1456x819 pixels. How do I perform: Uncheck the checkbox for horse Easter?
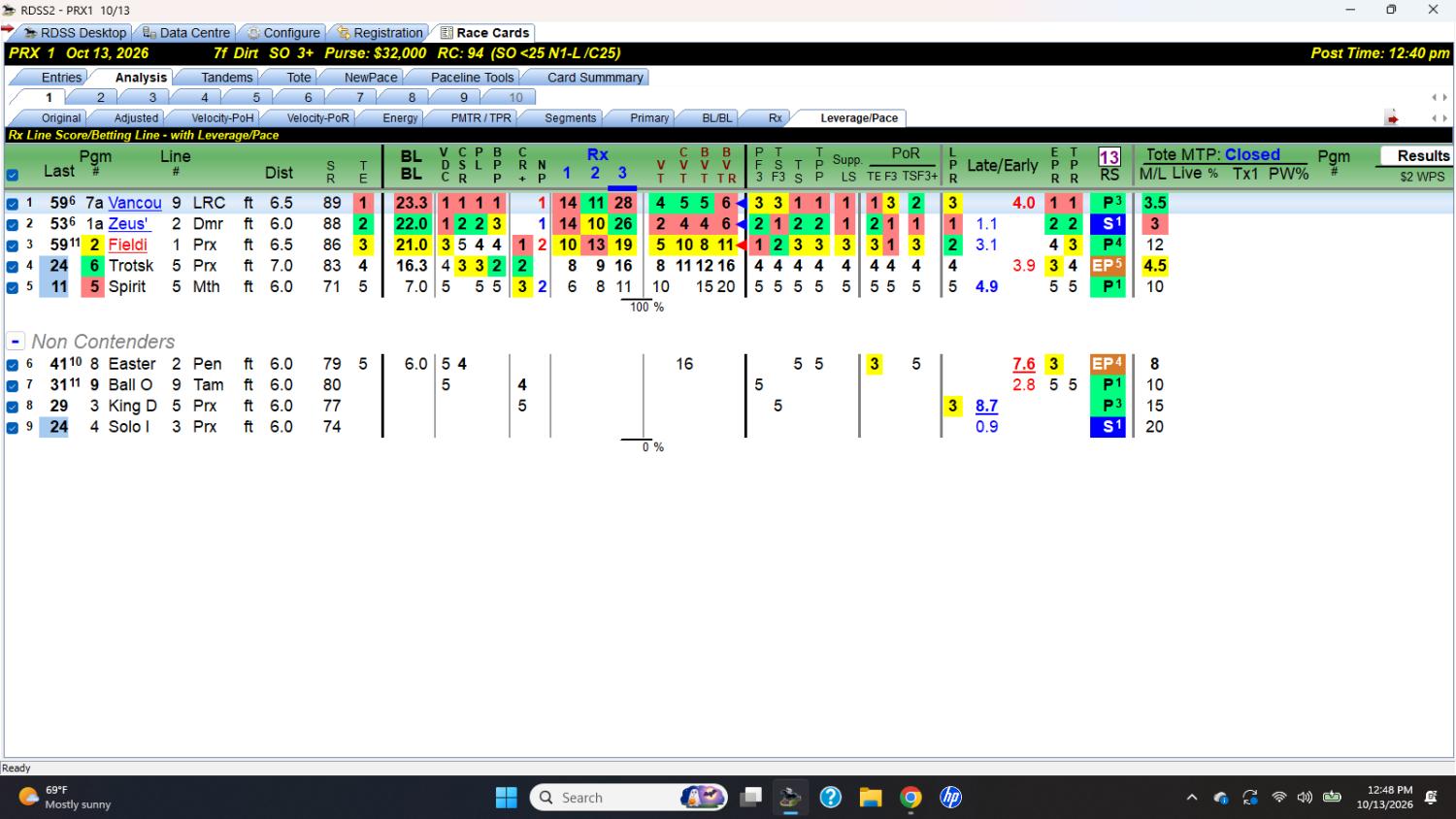coord(13,365)
